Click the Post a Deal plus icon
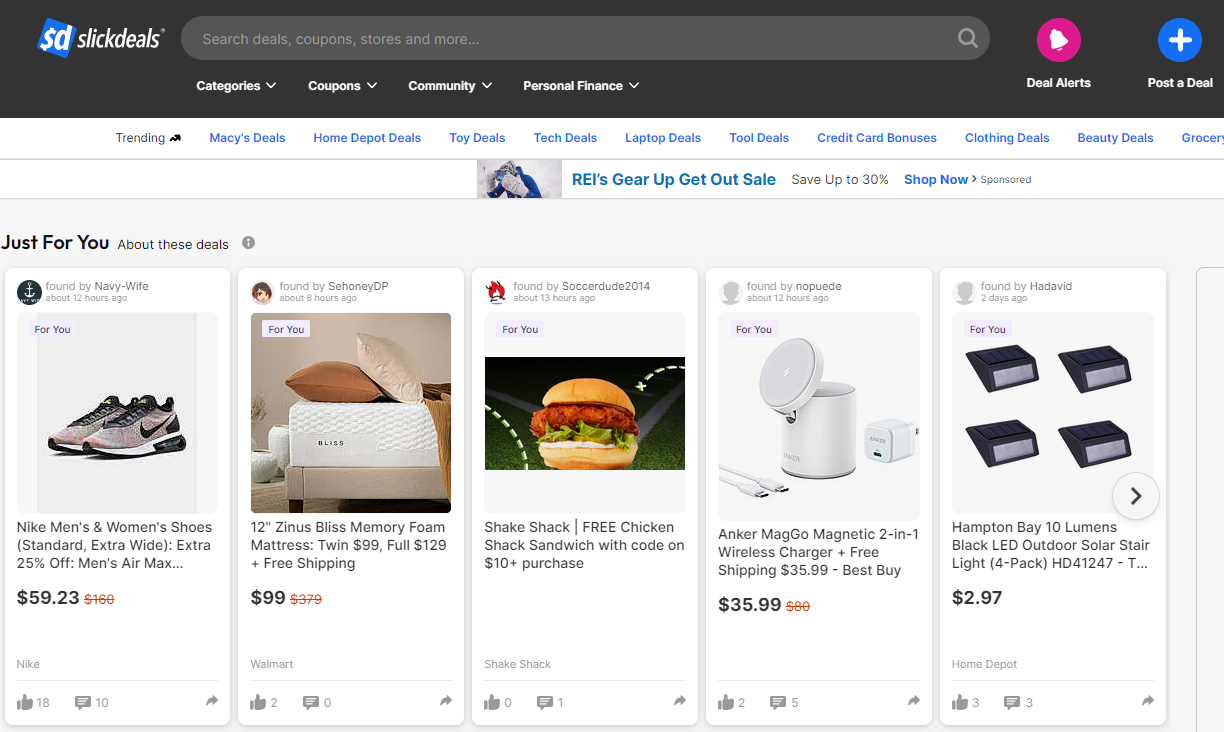Viewport: 1224px width, 732px height. [1180, 40]
